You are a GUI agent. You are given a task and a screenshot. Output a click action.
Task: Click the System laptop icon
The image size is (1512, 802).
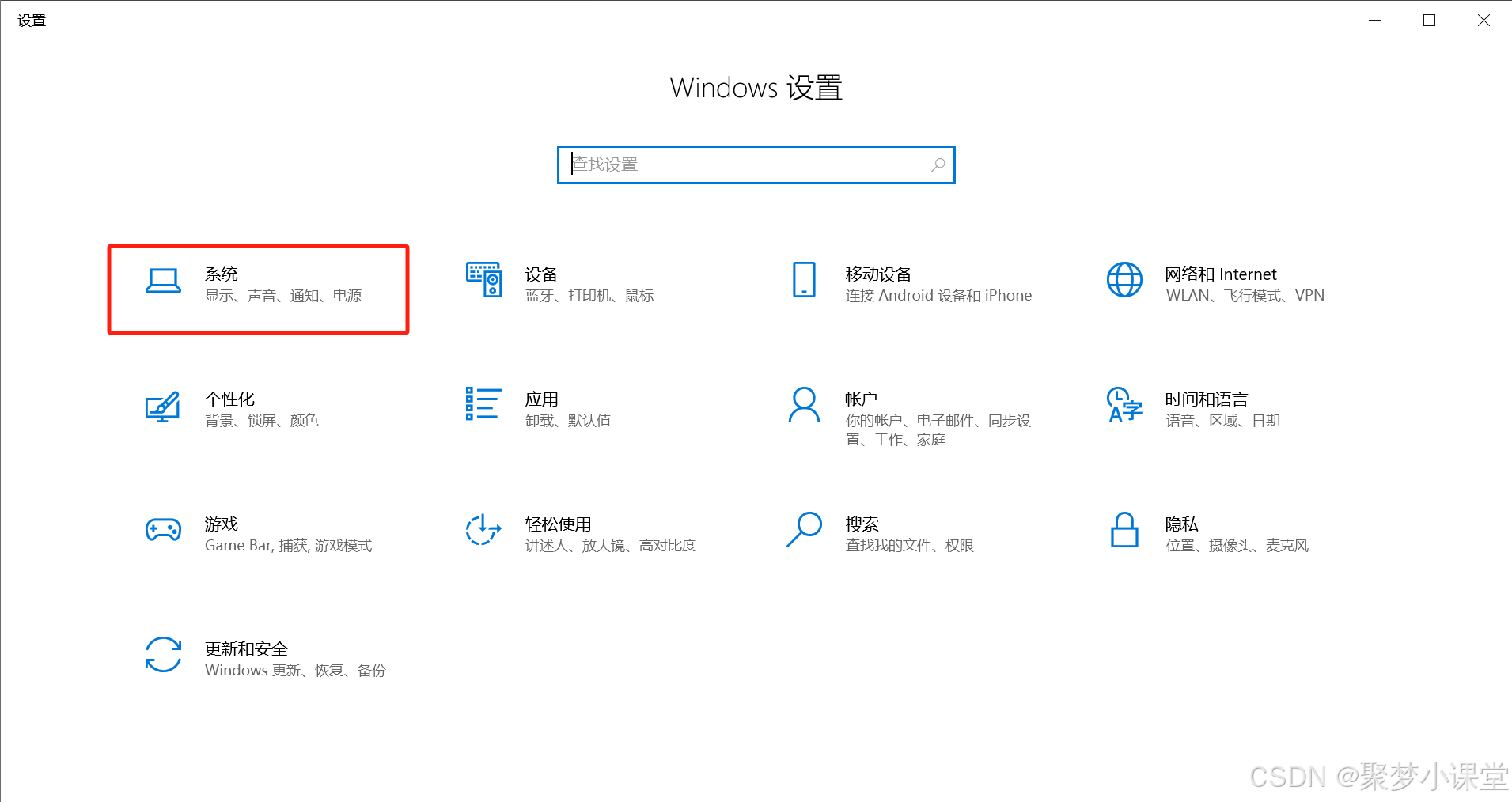163,281
